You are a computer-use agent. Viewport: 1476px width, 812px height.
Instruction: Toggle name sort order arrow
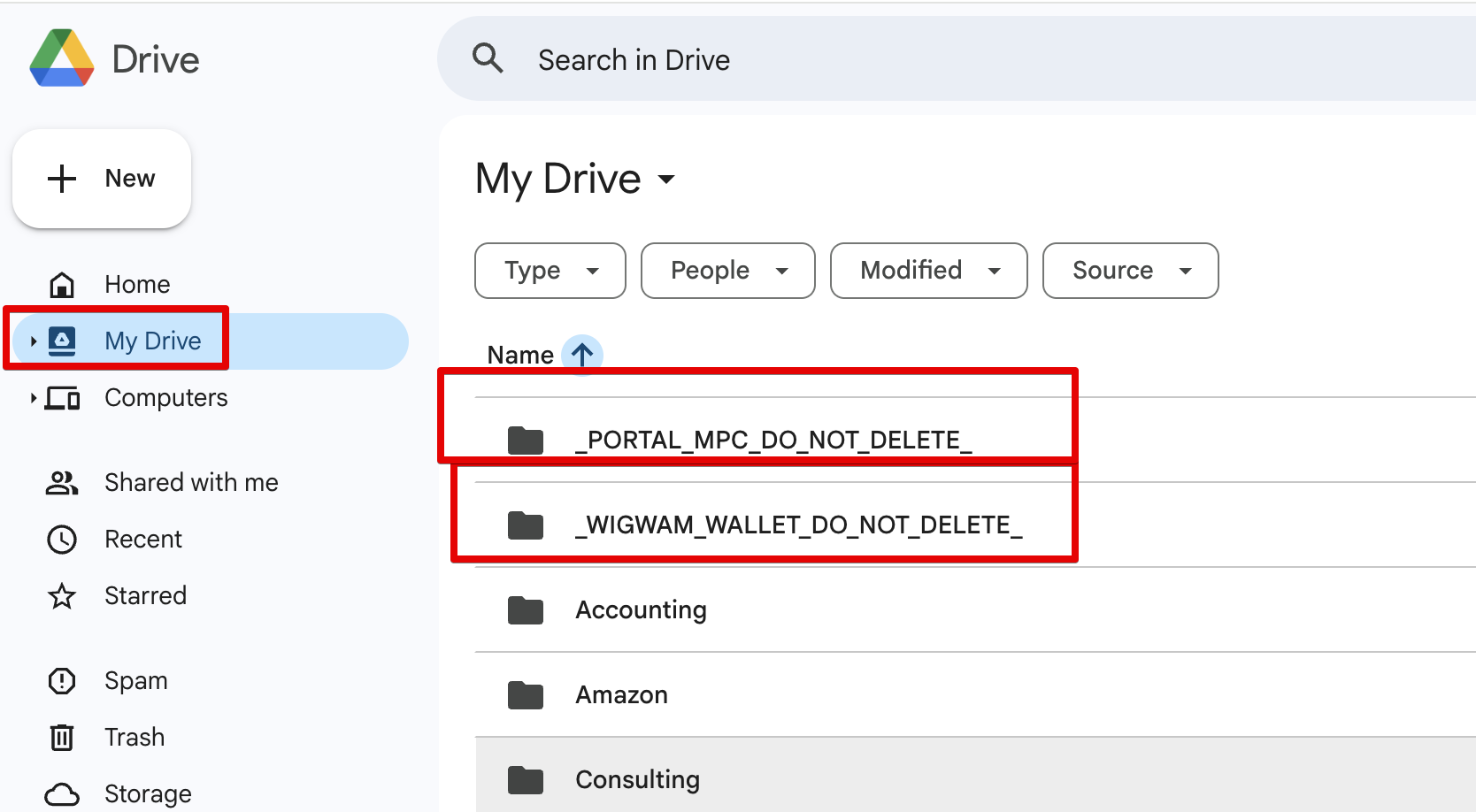click(x=582, y=355)
